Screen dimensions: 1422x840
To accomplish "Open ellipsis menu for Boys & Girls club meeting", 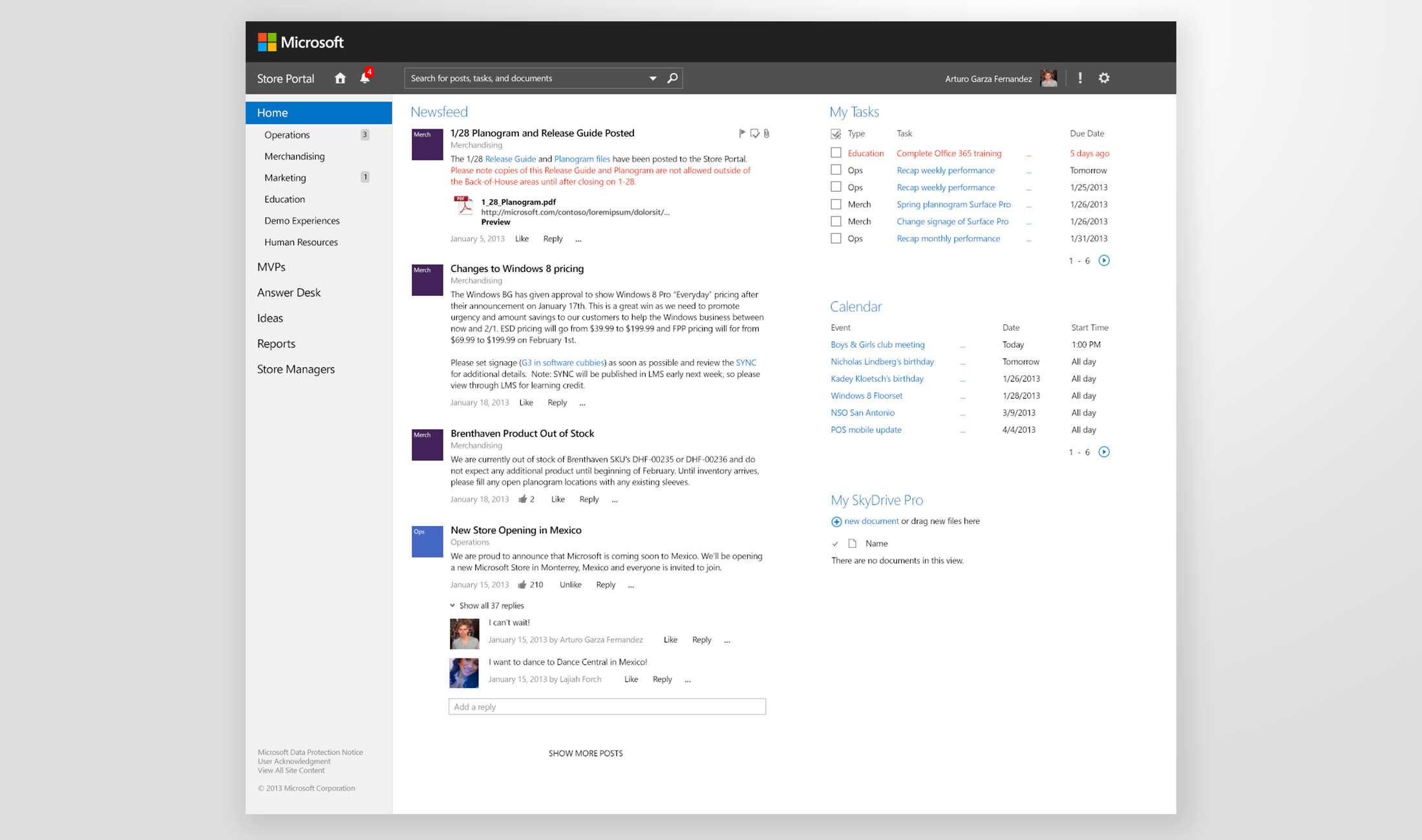I will pyautogui.click(x=962, y=346).
